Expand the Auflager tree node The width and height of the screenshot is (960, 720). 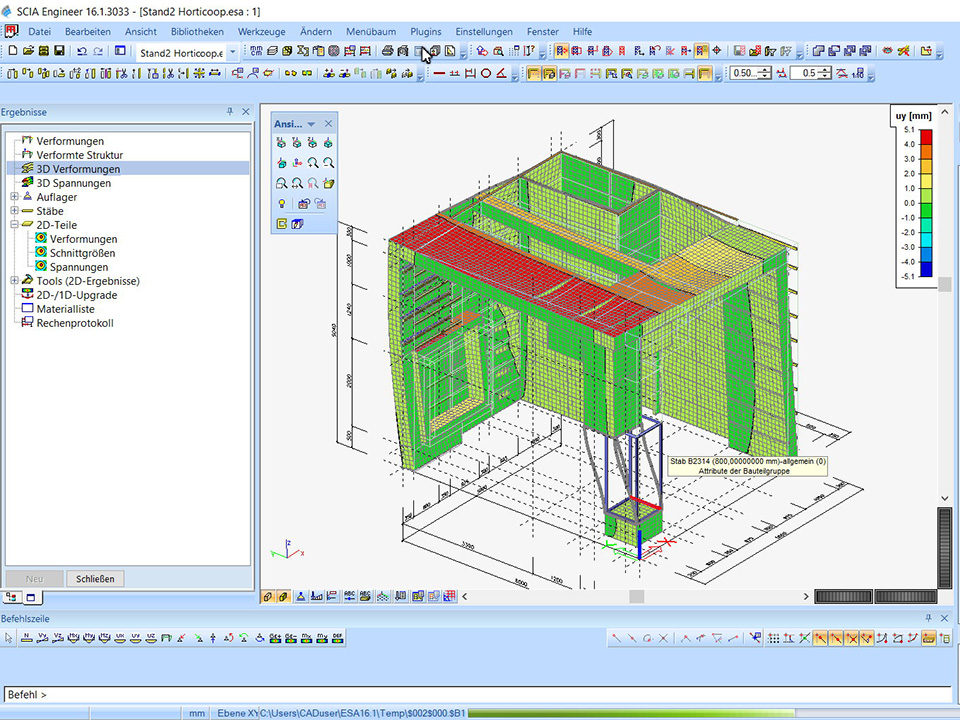coord(14,197)
